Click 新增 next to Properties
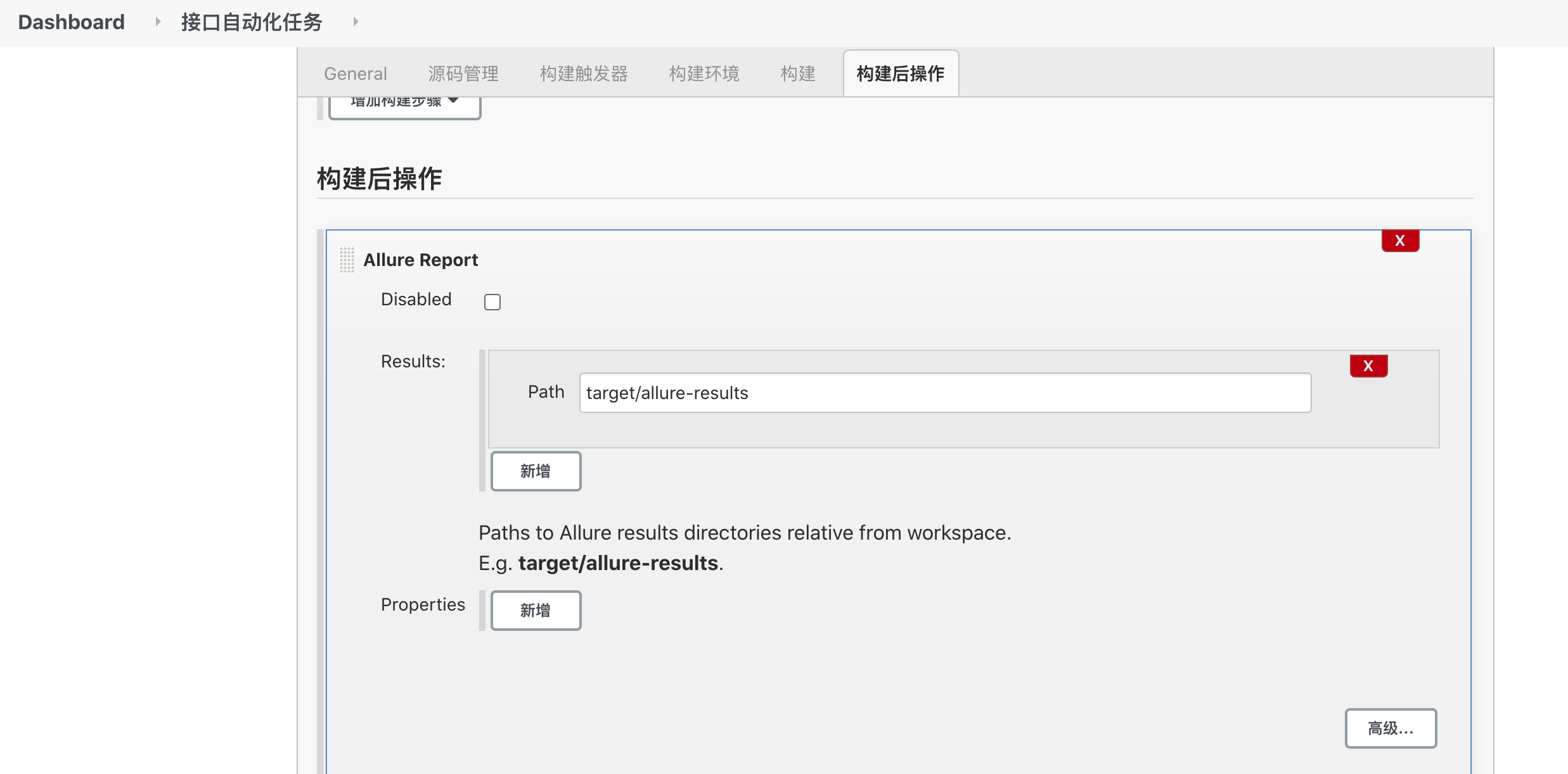1568x774 pixels. (x=536, y=611)
